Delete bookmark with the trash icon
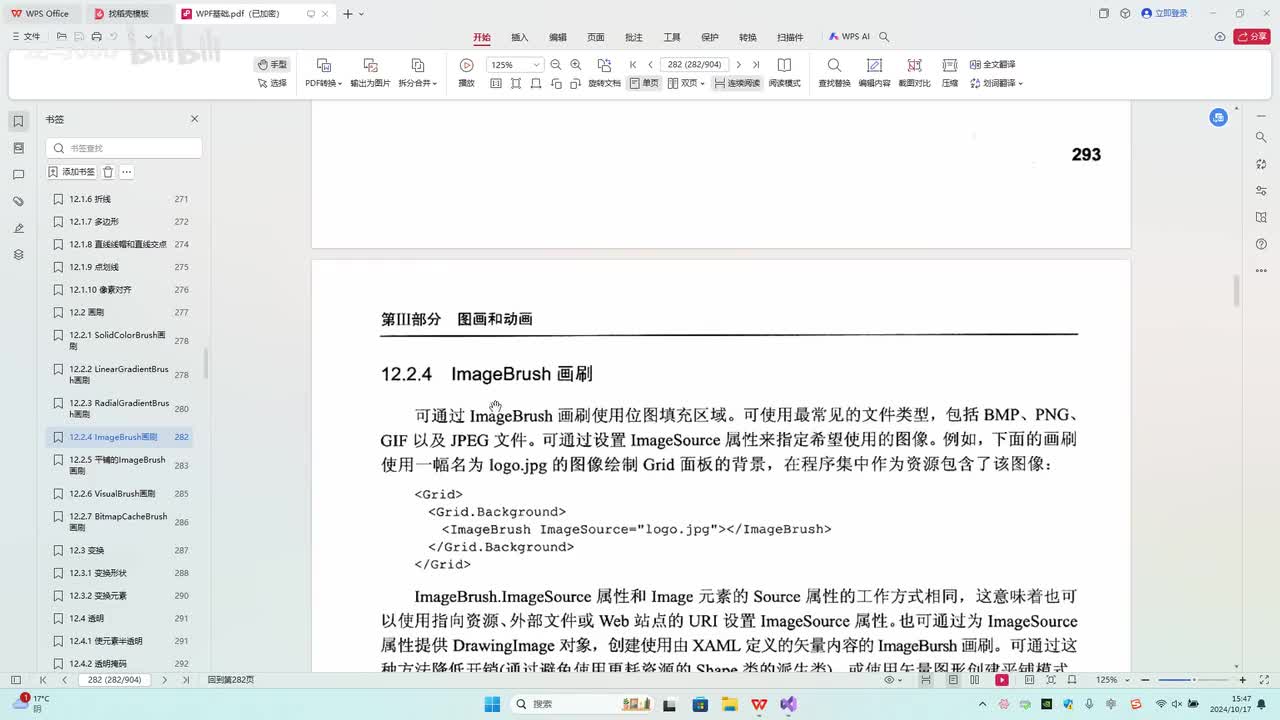The image size is (1280, 720). [108, 172]
